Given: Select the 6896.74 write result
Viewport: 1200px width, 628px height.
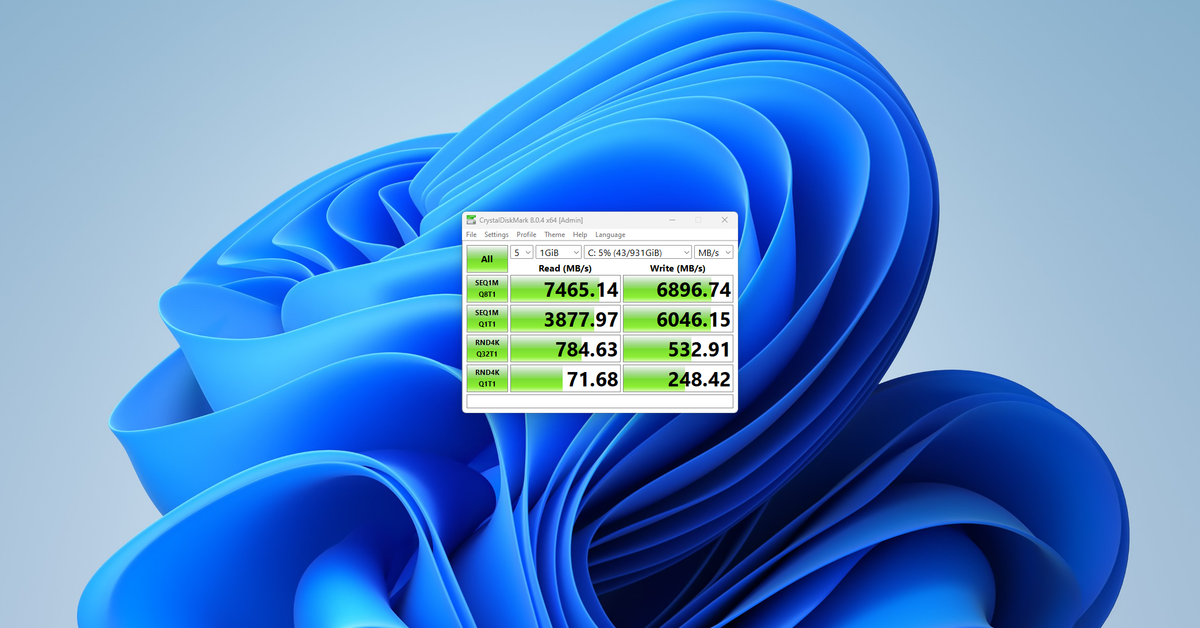Looking at the screenshot, I should [x=678, y=290].
